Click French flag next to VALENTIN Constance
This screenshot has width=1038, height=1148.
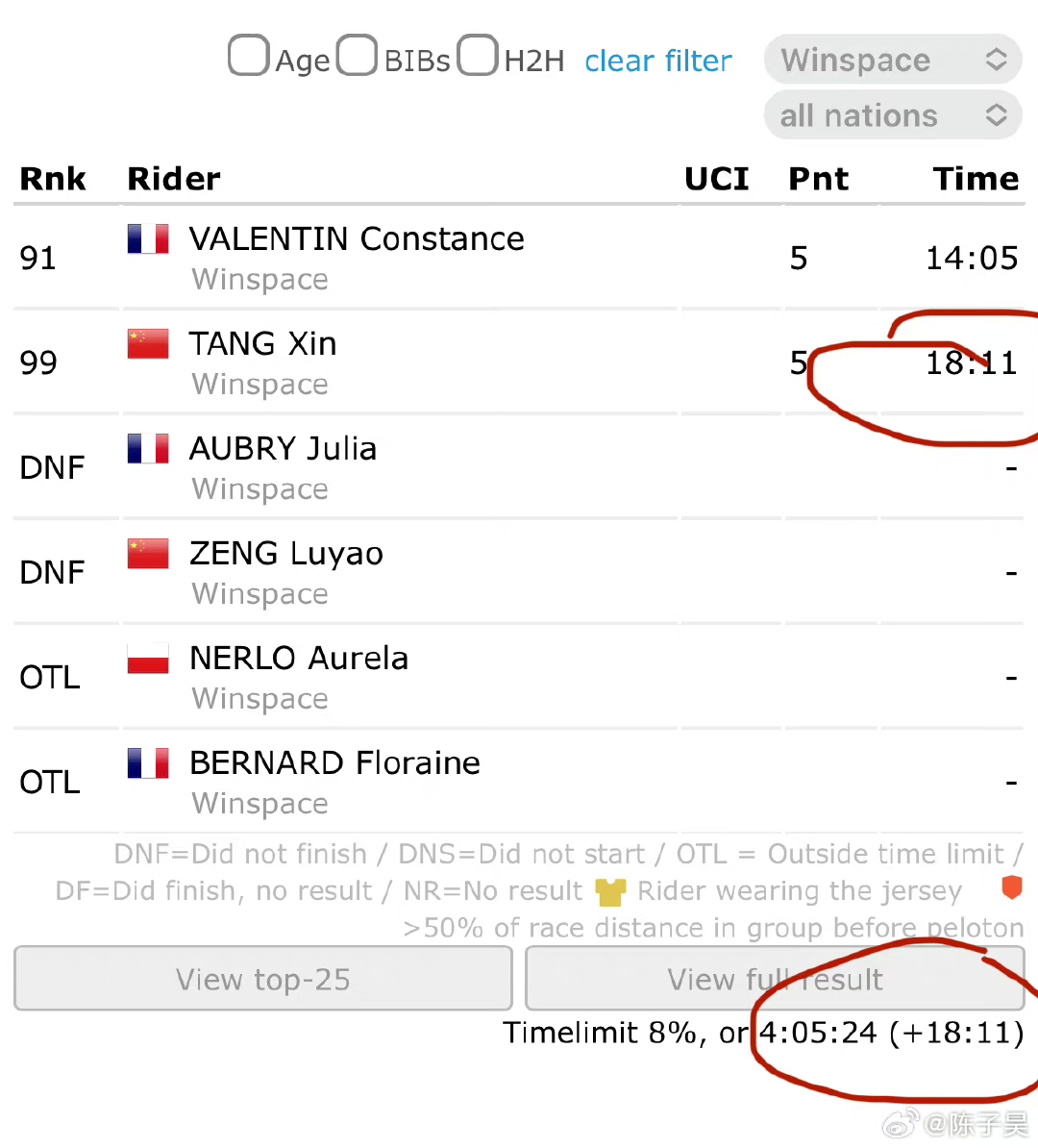148,238
